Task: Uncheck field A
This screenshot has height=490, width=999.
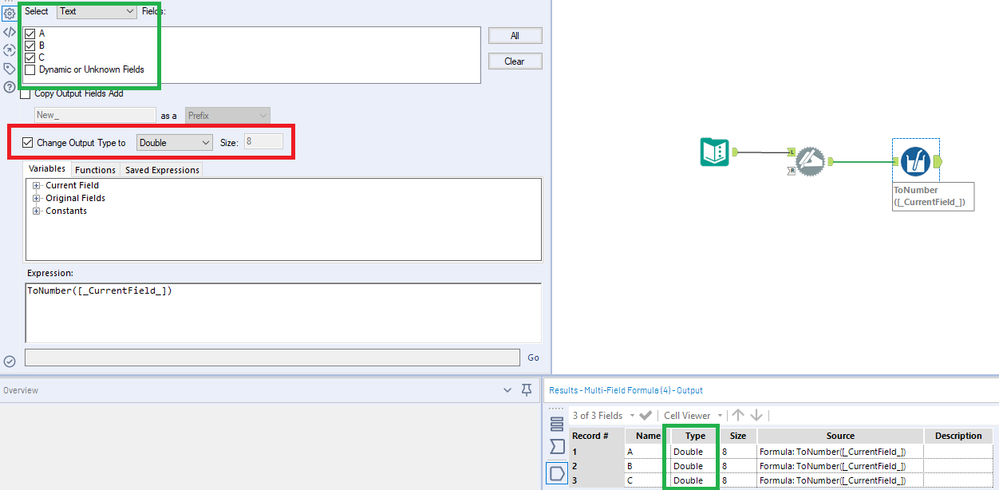Action: click(x=30, y=33)
